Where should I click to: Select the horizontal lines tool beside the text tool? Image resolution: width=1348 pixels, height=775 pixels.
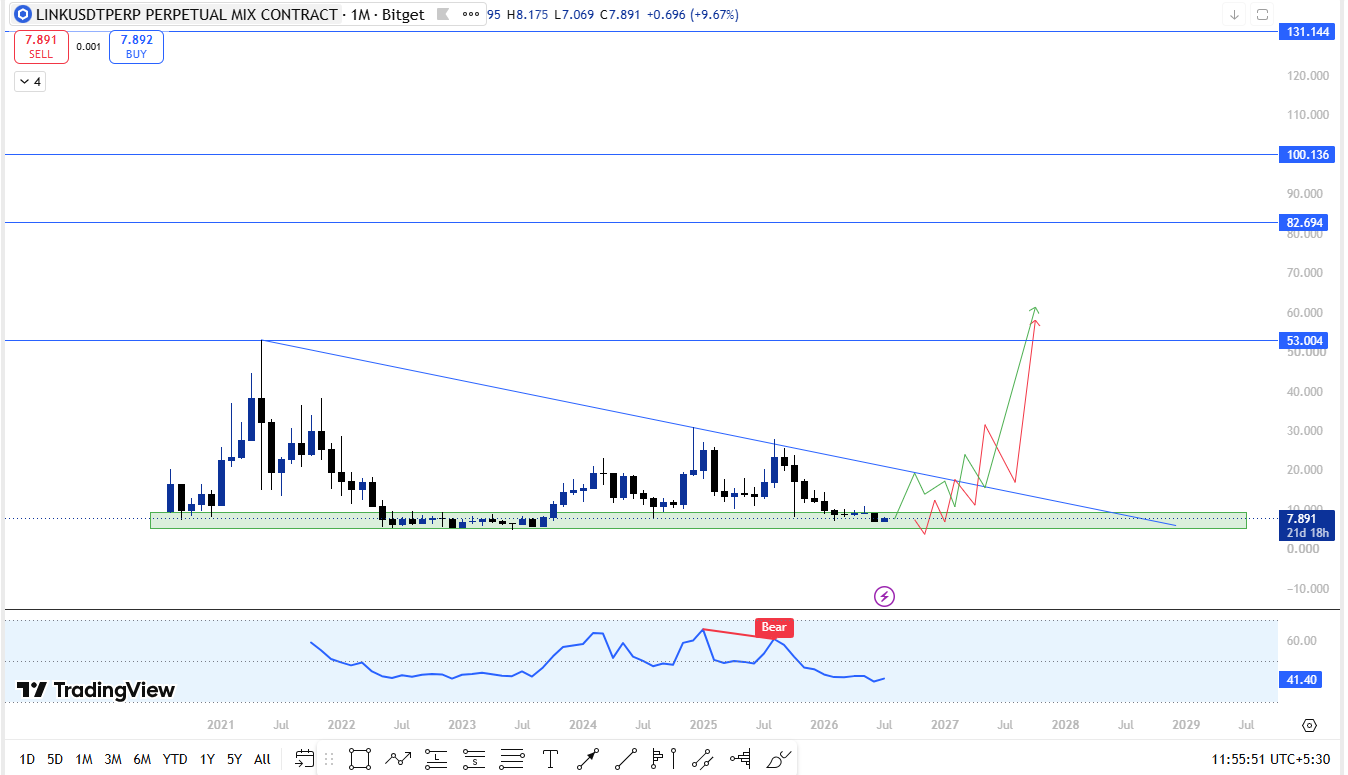512,759
